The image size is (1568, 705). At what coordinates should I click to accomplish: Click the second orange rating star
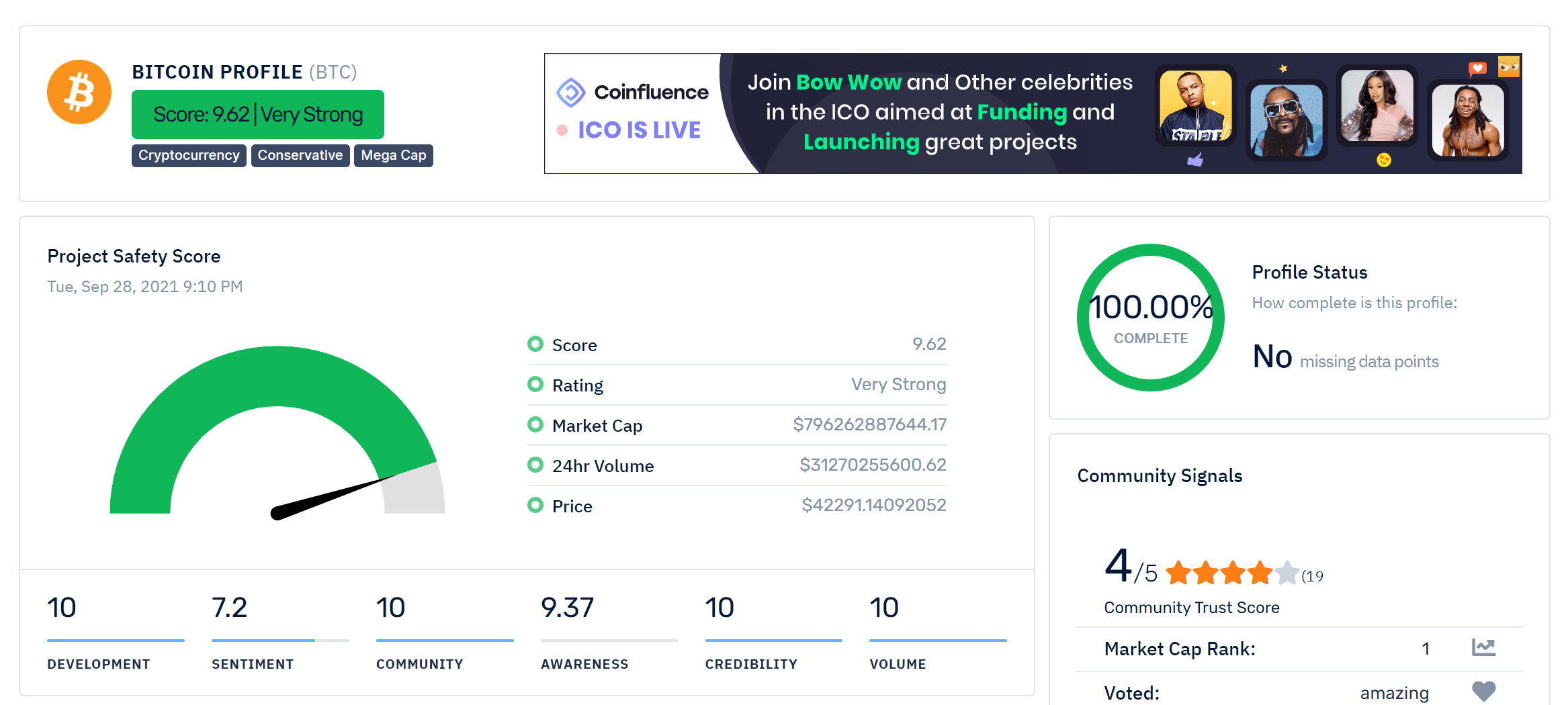pos(1206,573)
